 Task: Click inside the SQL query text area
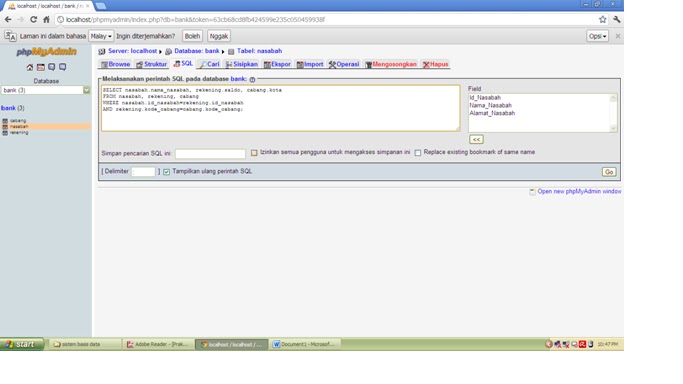281,108
